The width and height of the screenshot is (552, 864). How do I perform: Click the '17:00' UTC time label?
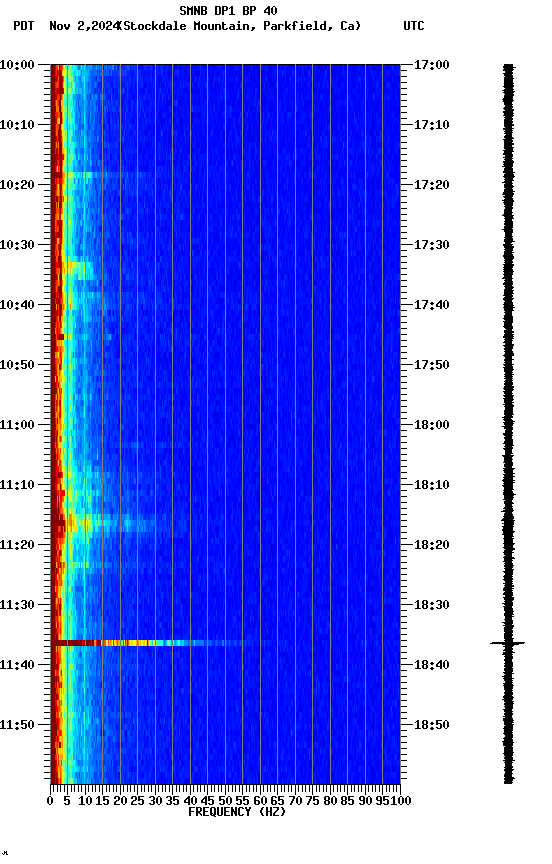[432, 65]
